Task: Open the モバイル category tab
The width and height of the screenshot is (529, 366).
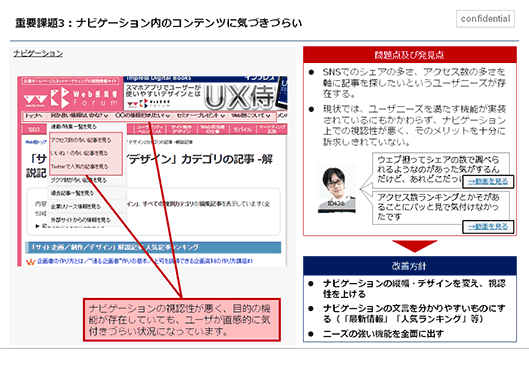Action: pos(243,130)
